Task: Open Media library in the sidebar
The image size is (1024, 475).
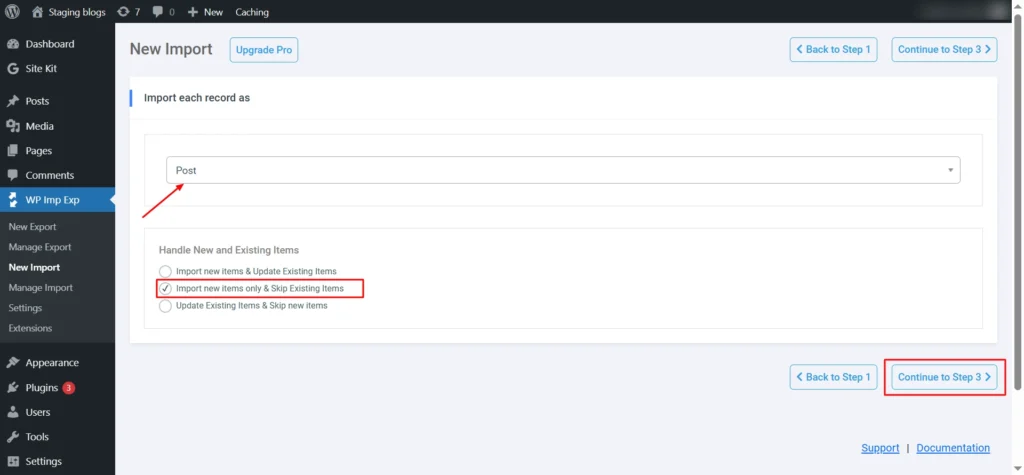Action: click(39, 126)
